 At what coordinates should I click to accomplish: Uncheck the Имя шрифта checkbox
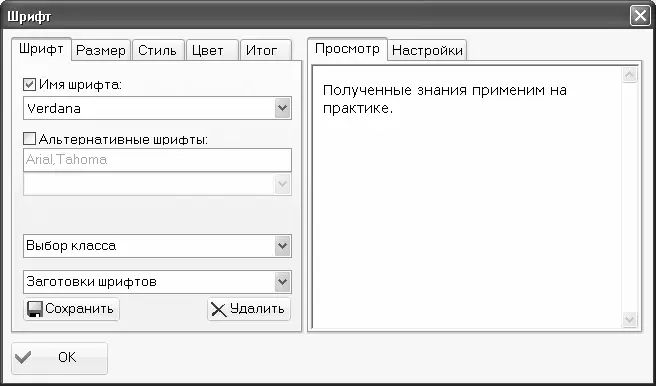coord(29,85)
